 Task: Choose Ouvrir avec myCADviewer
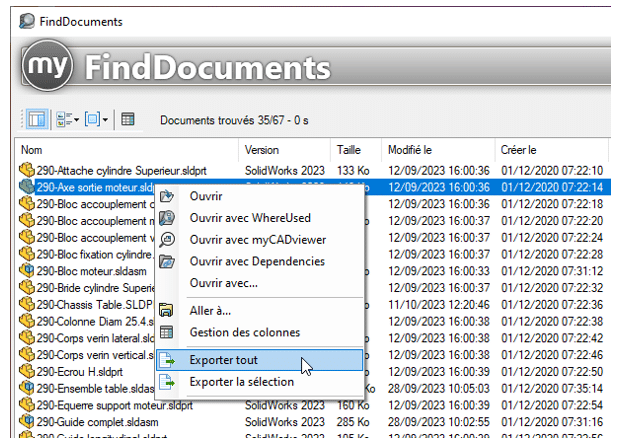[258, 240]
